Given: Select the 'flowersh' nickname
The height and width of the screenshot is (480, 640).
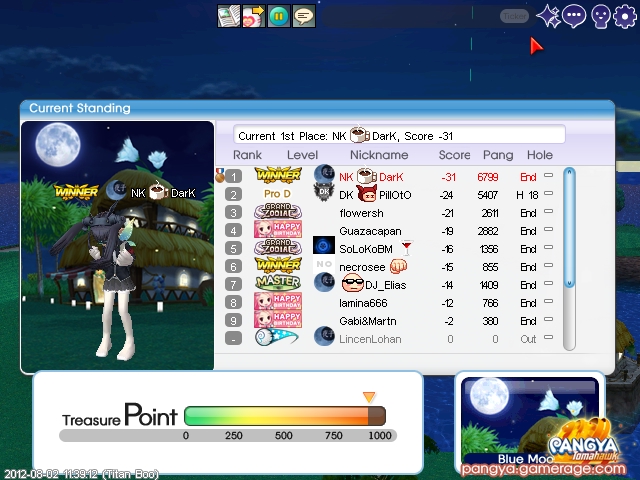Looking at the screenshot, I should pyautogui.click(x=361, y=213).
